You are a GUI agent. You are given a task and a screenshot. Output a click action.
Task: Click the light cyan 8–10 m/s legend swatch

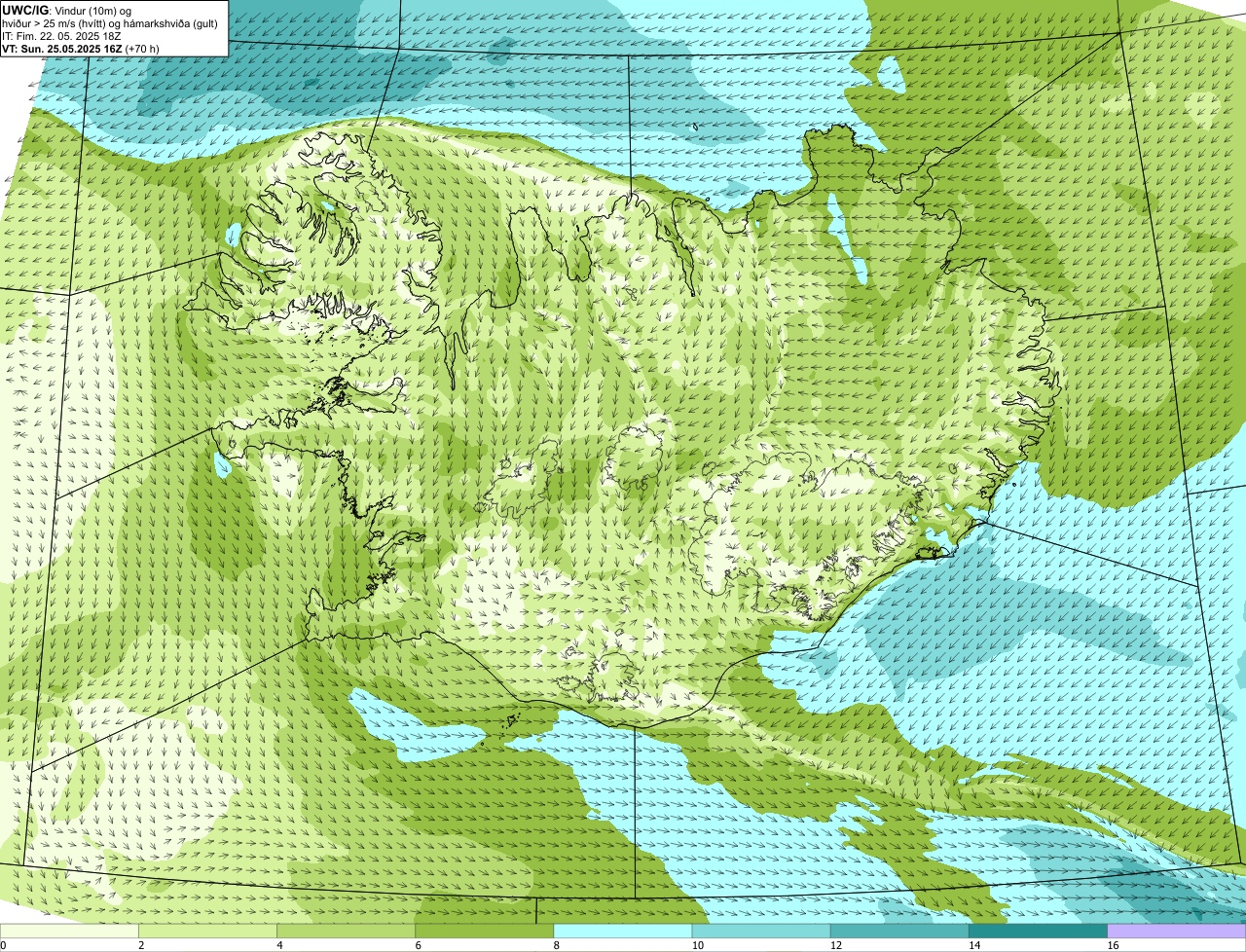coord(623,932)
